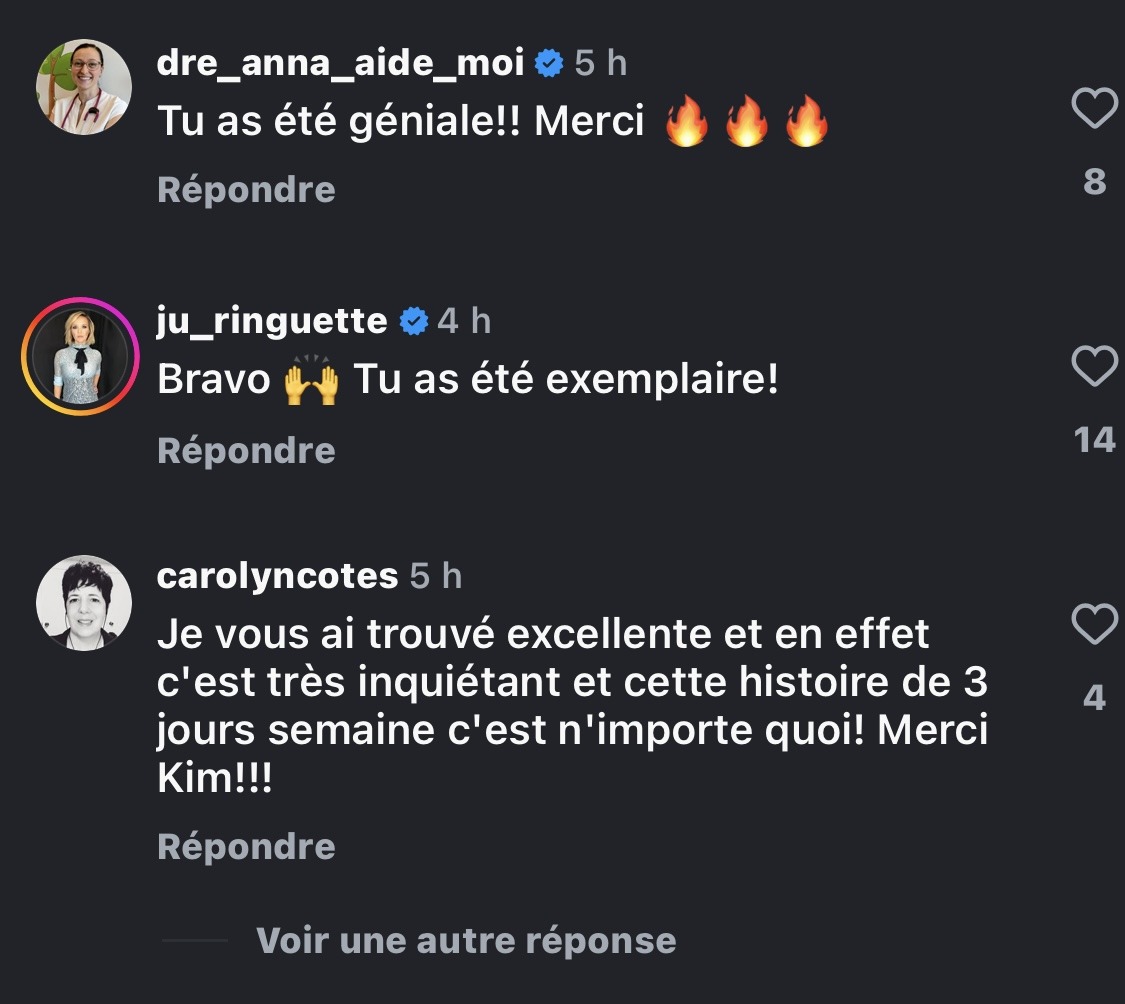Screen dimensions: 1125x1004
Task: Tap the ju_ringuette username
Action: click(x=272, y=321)
